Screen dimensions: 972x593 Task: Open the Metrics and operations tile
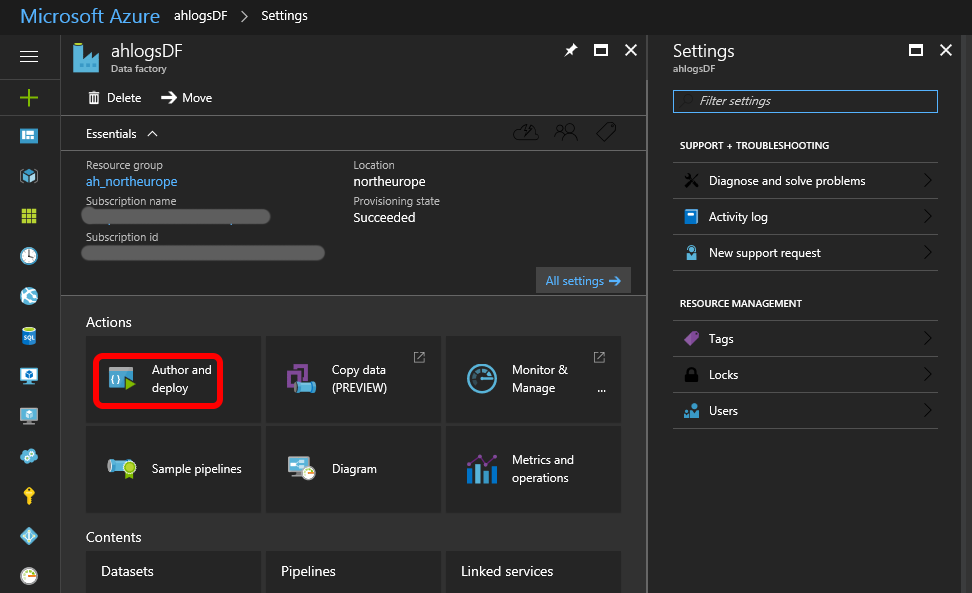[533, 469]
